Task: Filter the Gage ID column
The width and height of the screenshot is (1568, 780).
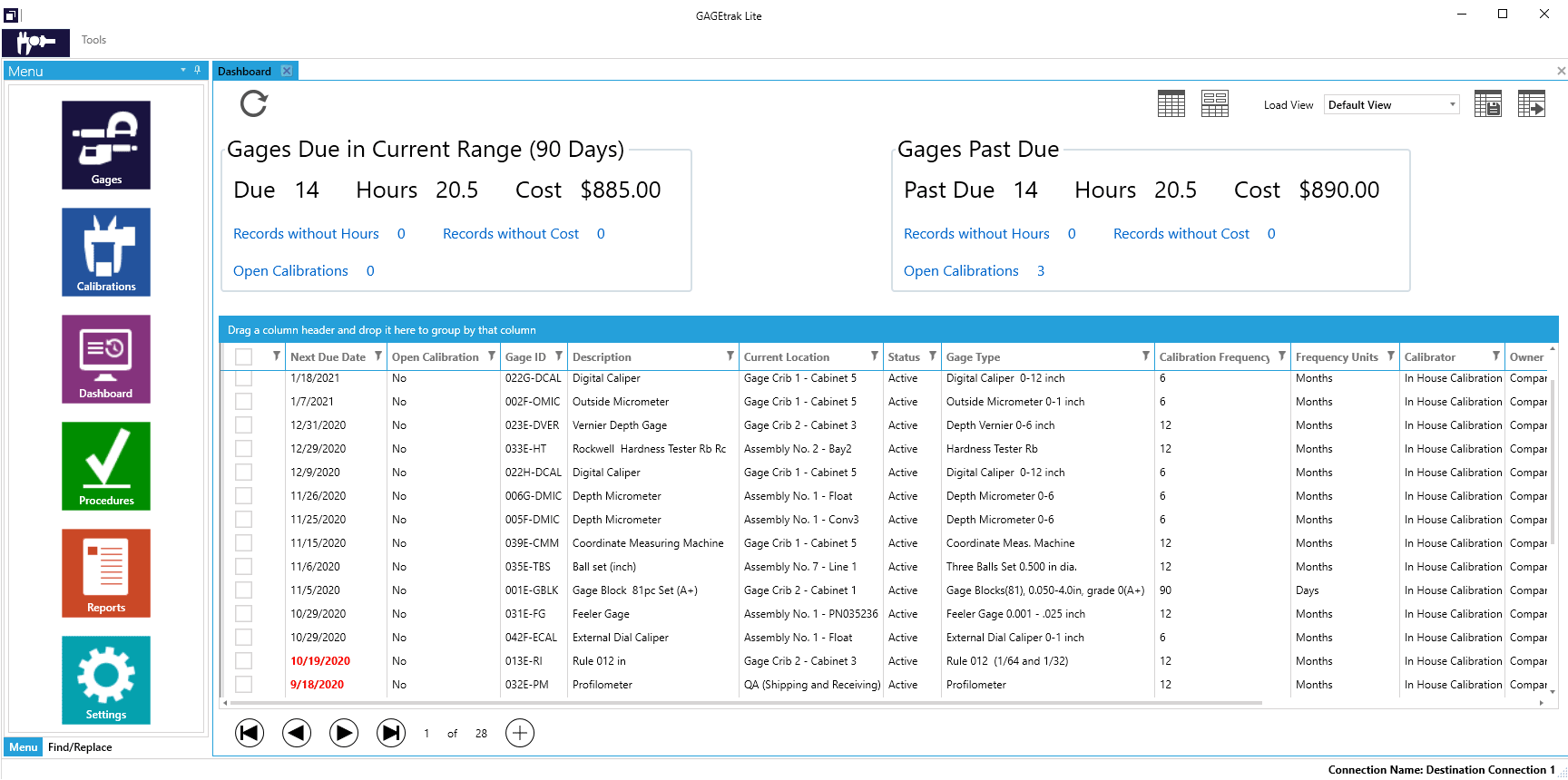Action: click(x=559, y=356)
